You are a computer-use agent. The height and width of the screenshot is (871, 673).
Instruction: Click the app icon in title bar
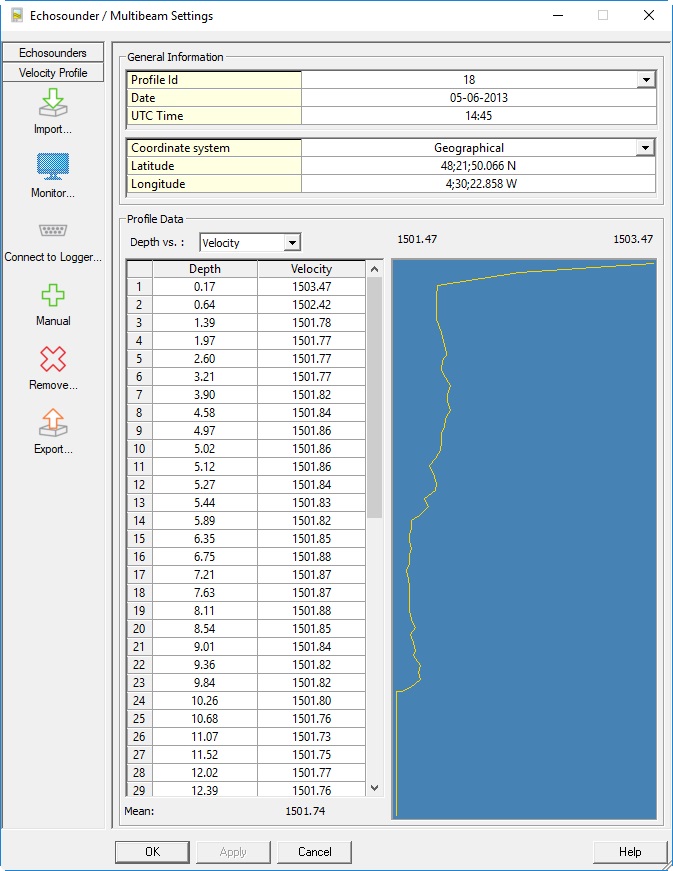pos(16,16)
